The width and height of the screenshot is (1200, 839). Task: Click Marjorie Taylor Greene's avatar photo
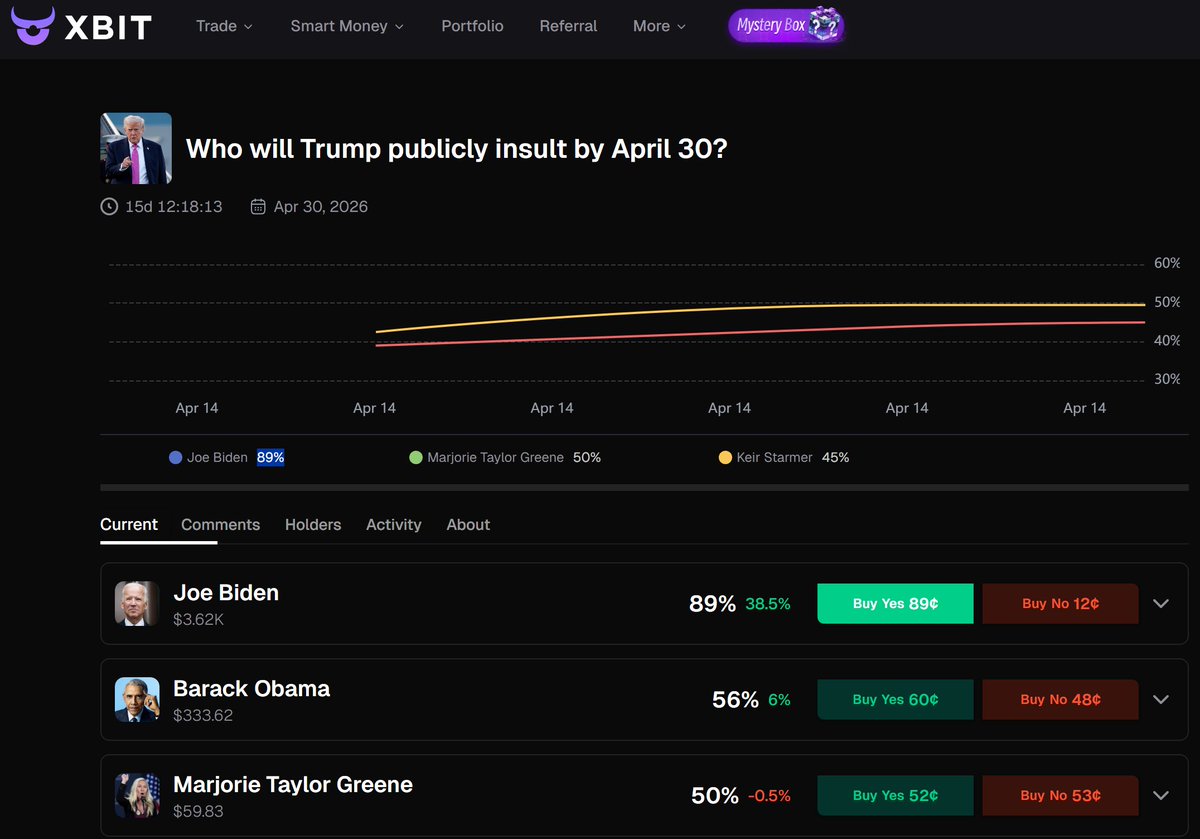[x=137, y=795]
